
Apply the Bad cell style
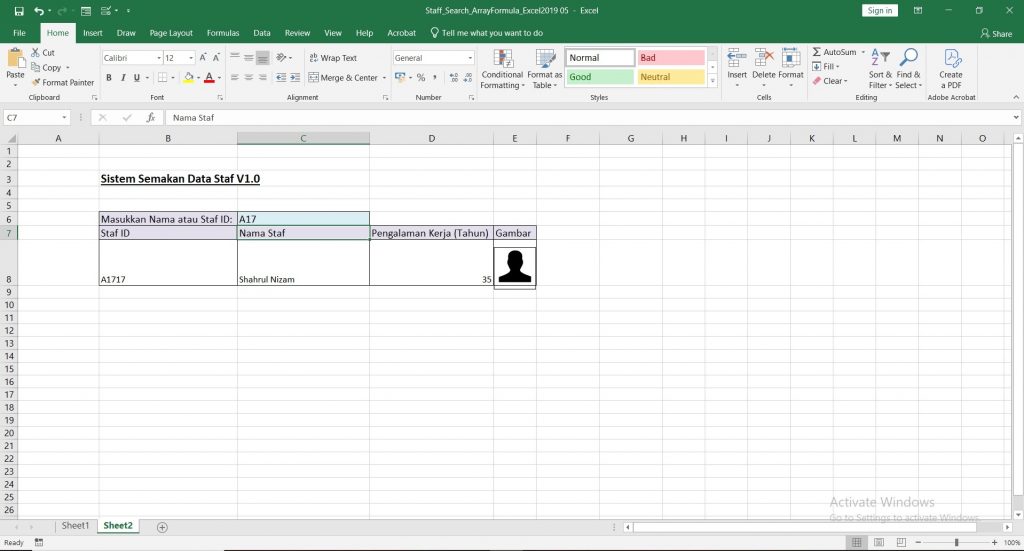click(671, 57)
